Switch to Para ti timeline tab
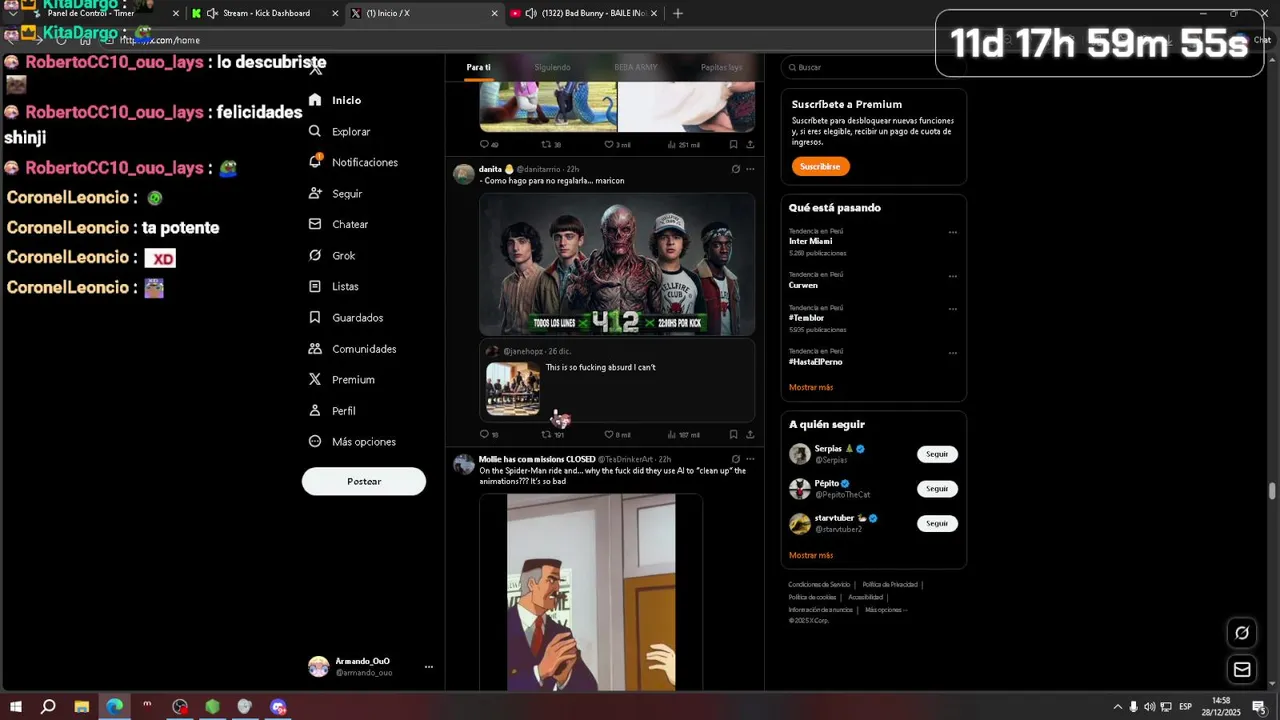This screenshot has height=720, width=1280. click(x=478, y=67)
